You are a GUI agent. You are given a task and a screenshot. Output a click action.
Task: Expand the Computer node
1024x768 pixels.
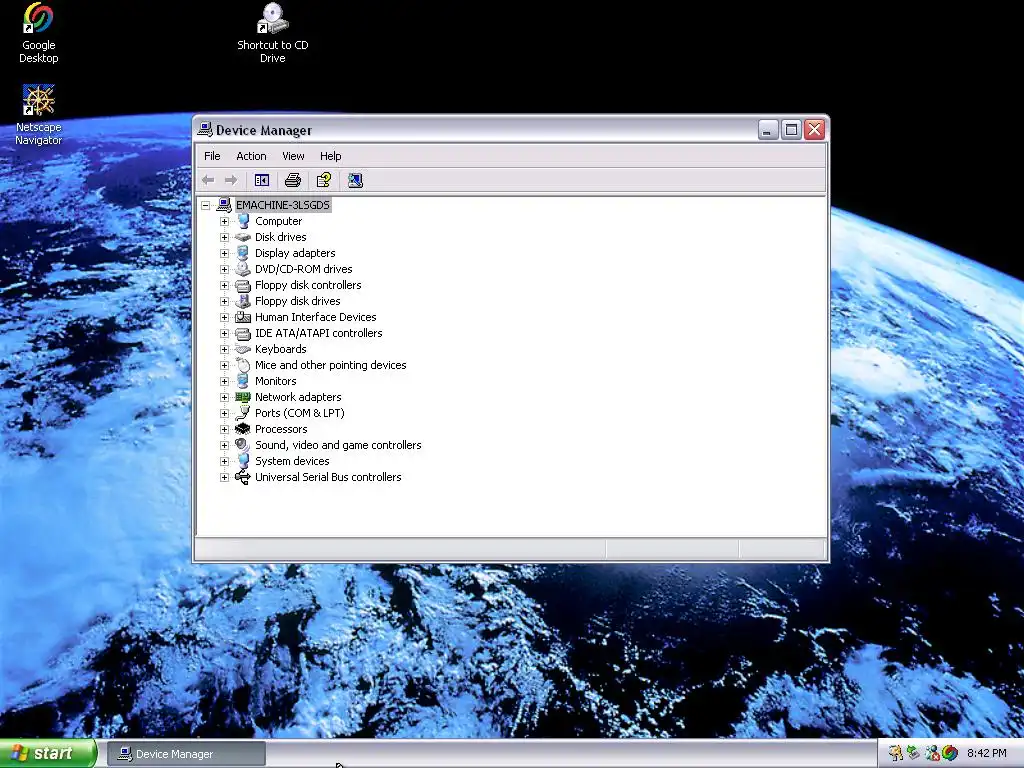pos(225,221)
